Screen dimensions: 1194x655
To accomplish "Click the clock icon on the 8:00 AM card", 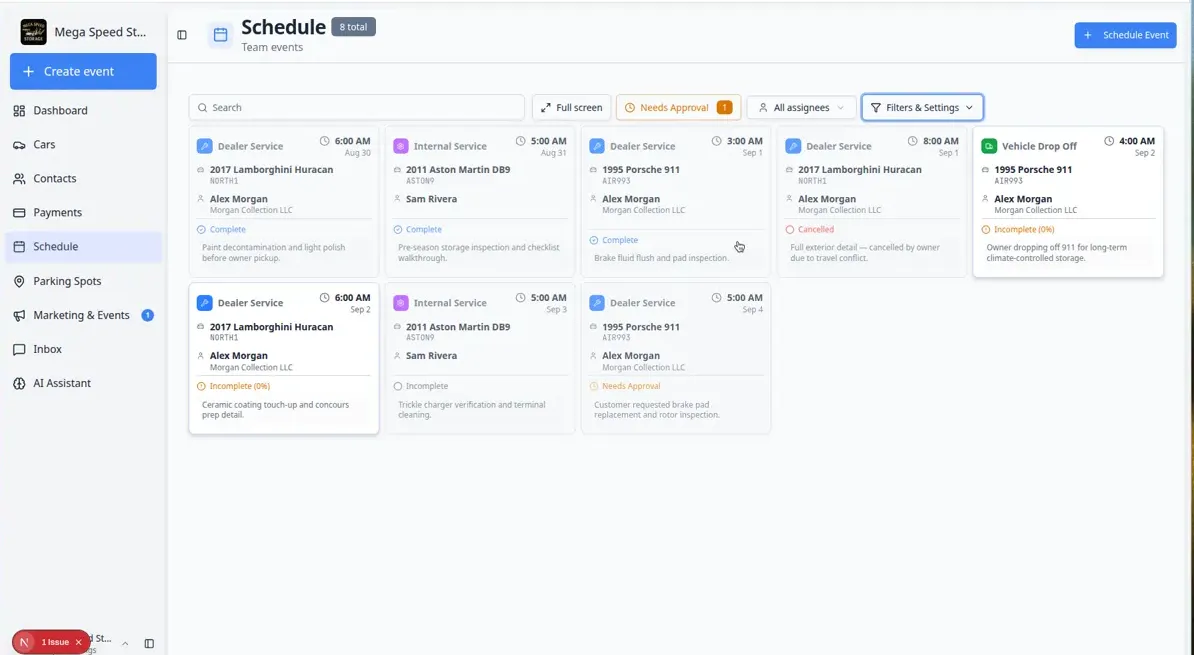I will (x=912, y=141).
